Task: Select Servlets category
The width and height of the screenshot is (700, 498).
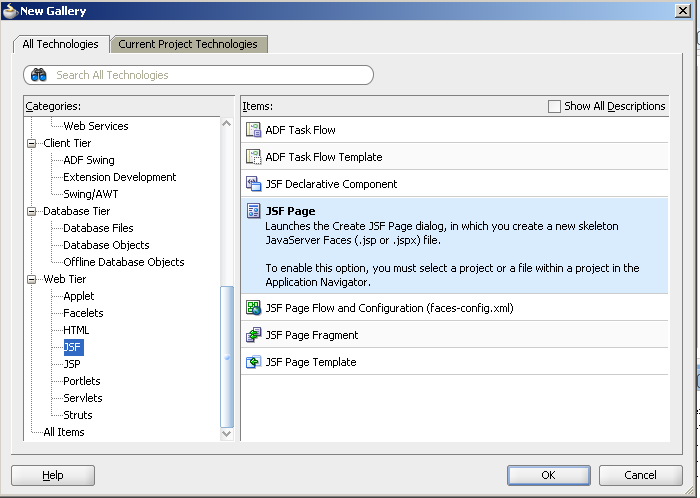Action: (x=83, y=398)
